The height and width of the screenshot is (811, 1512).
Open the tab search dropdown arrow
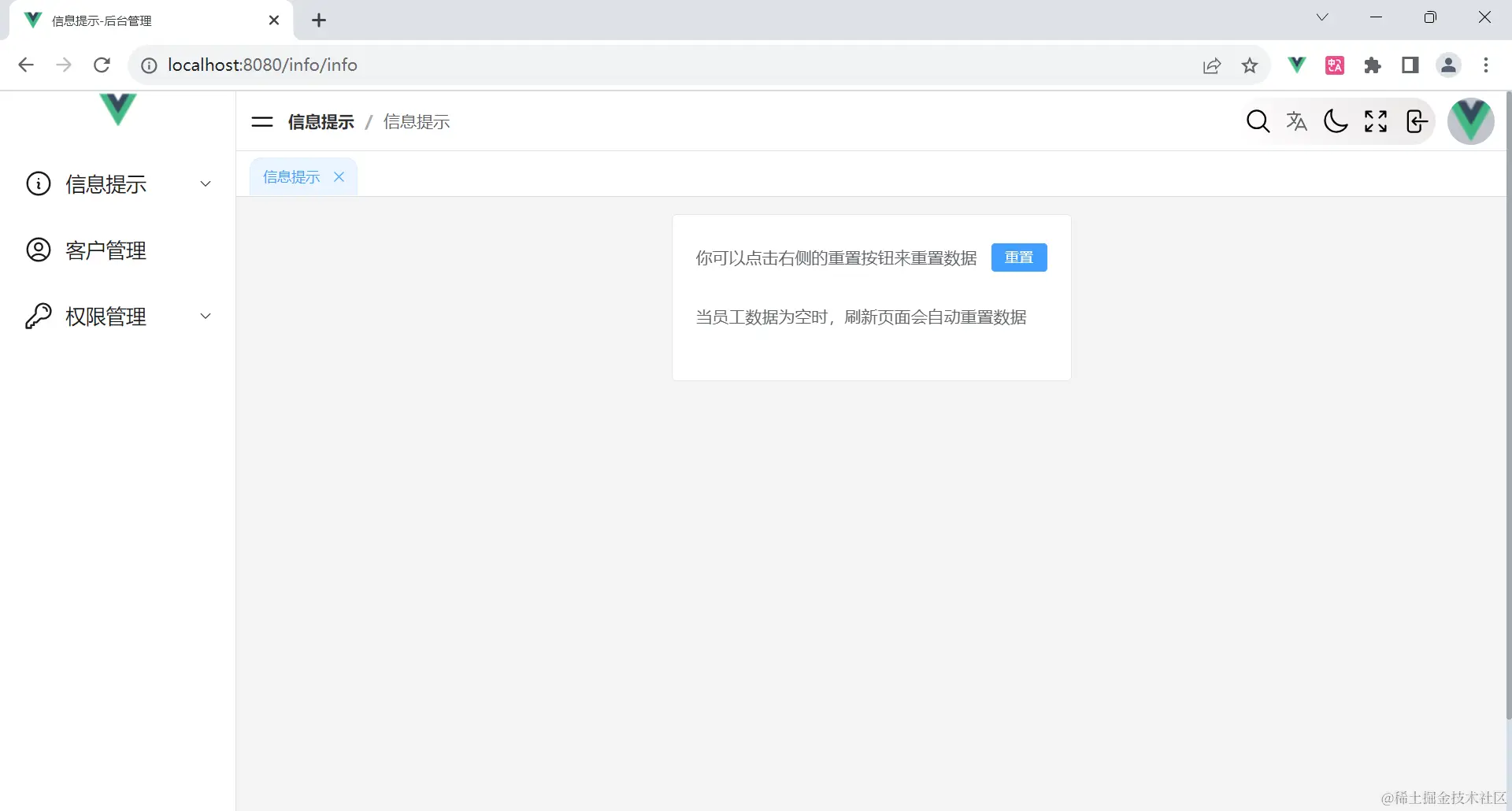(x=1322, y=17)
